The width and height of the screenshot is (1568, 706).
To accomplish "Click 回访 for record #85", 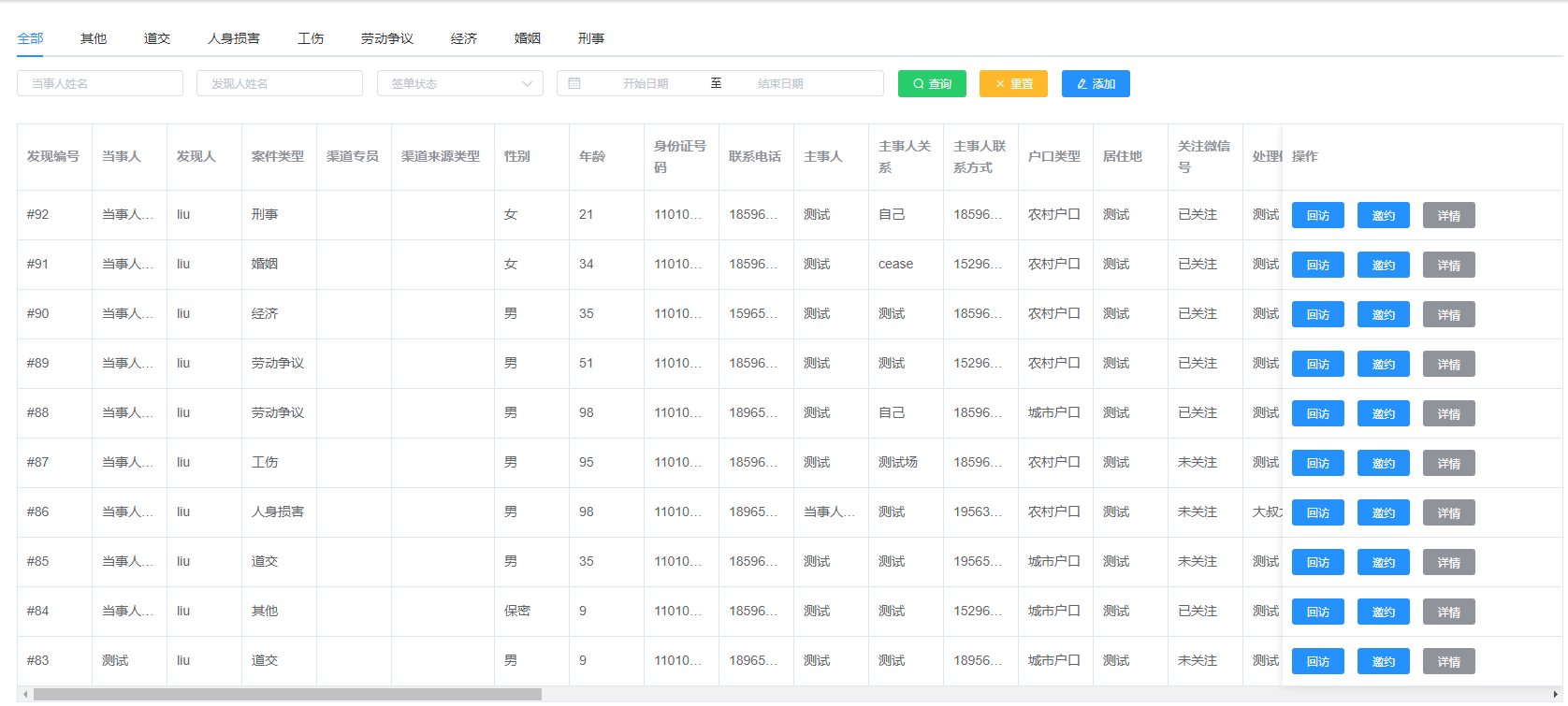I will click(1318, 562).
